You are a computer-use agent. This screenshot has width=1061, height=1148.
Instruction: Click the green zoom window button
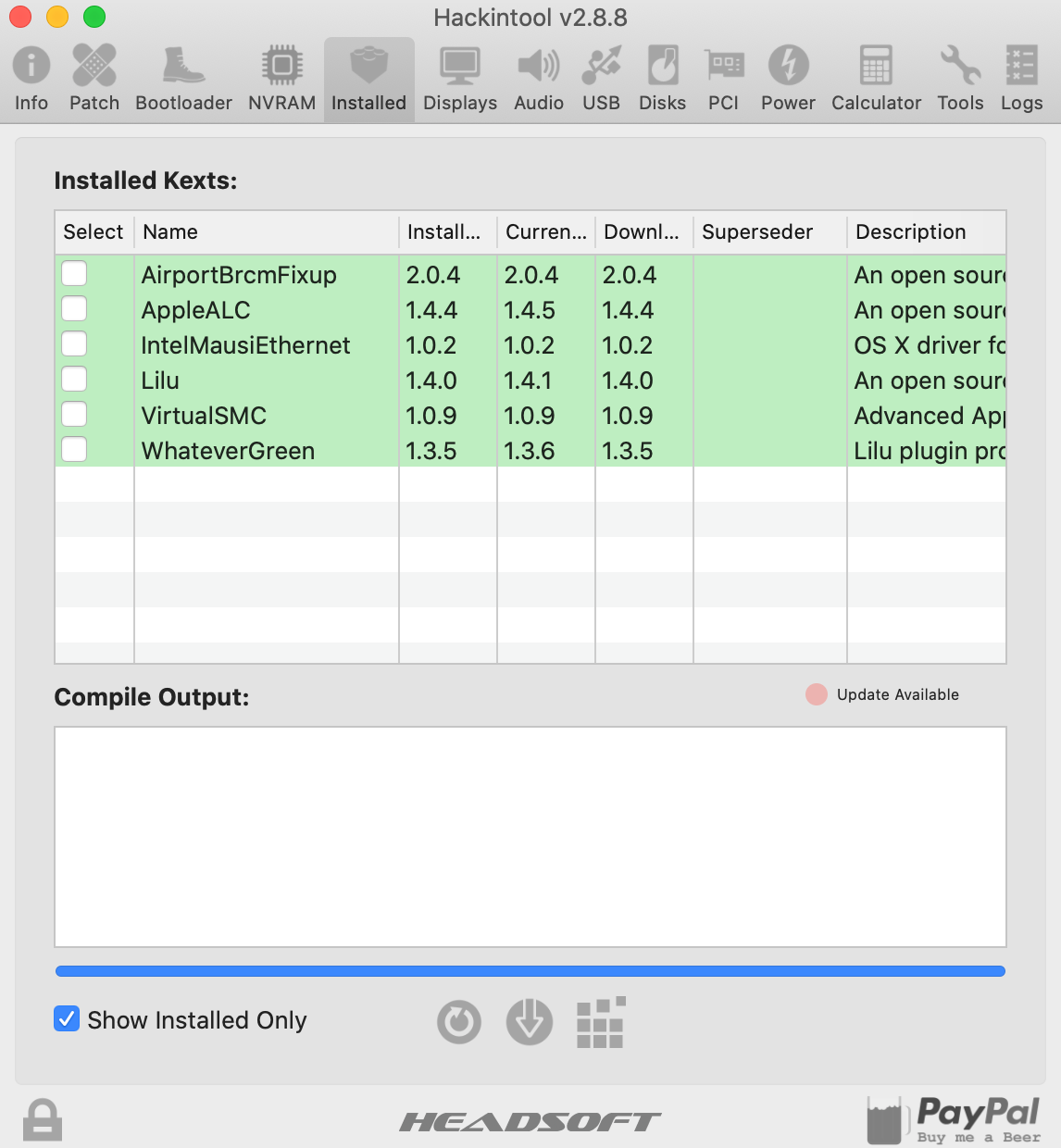[94, 17]
